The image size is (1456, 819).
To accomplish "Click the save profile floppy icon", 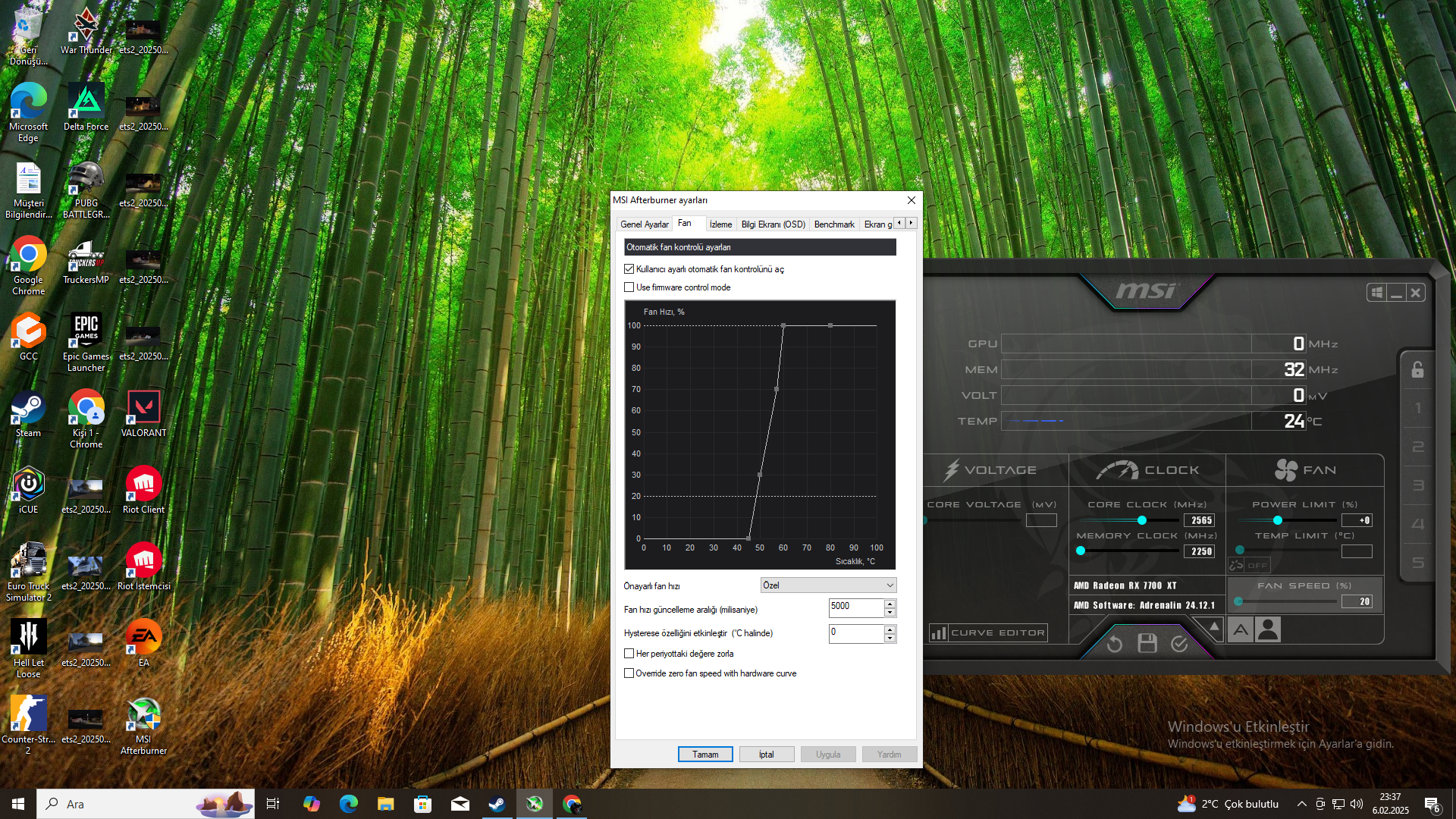I will click(x=1147, y=644).
